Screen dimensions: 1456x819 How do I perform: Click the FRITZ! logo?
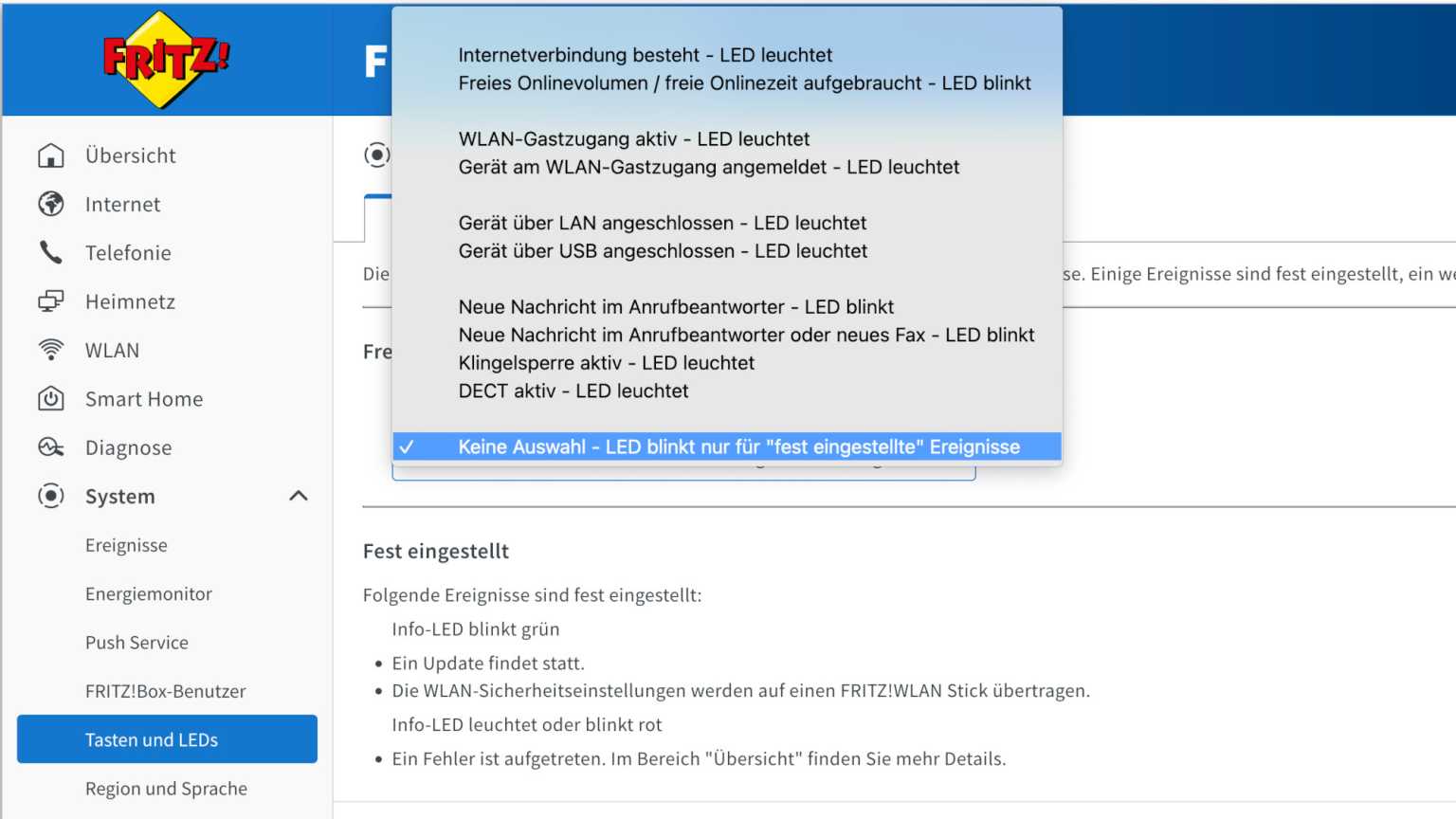click(166, 59)
